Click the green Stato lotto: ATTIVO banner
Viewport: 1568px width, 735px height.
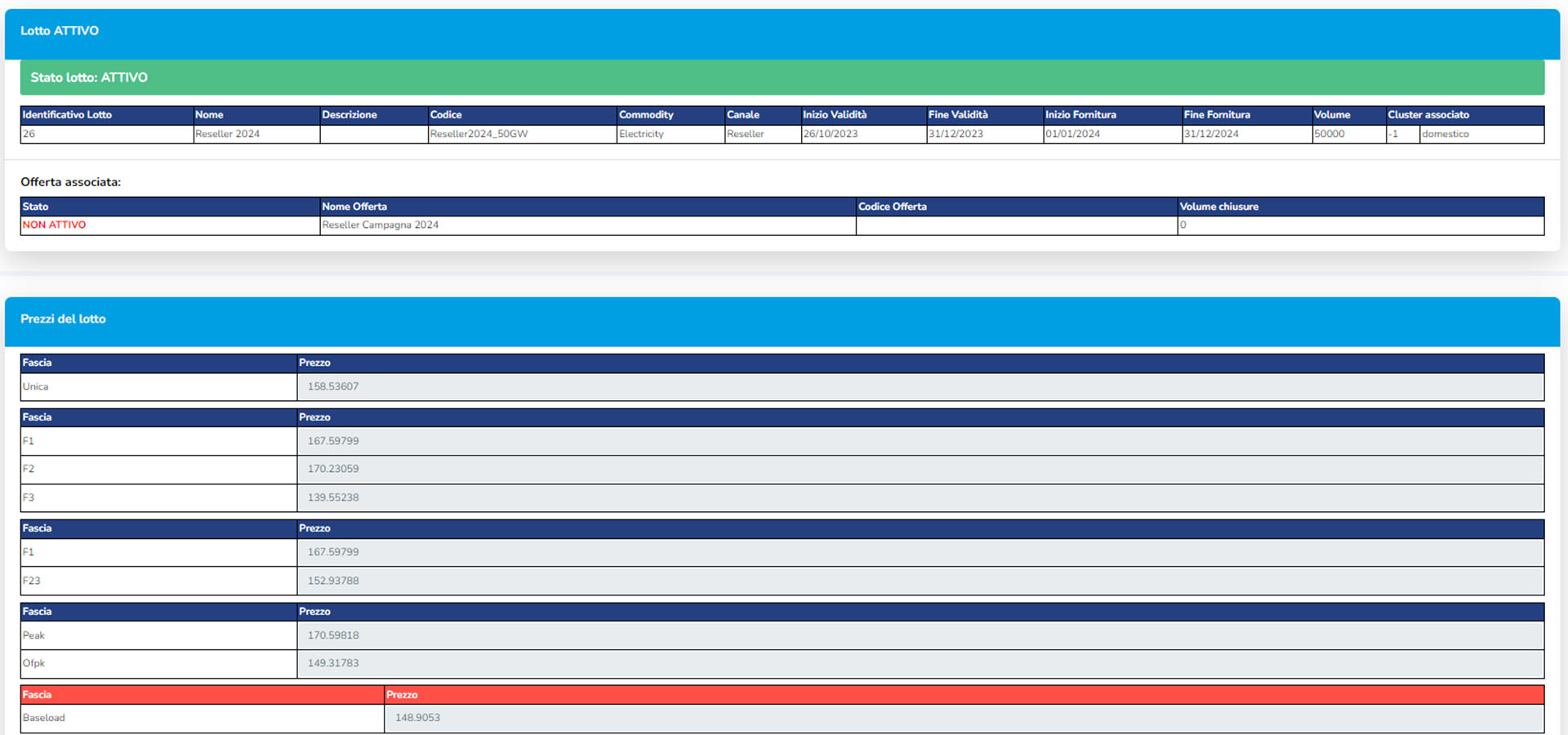coord(782,78)
